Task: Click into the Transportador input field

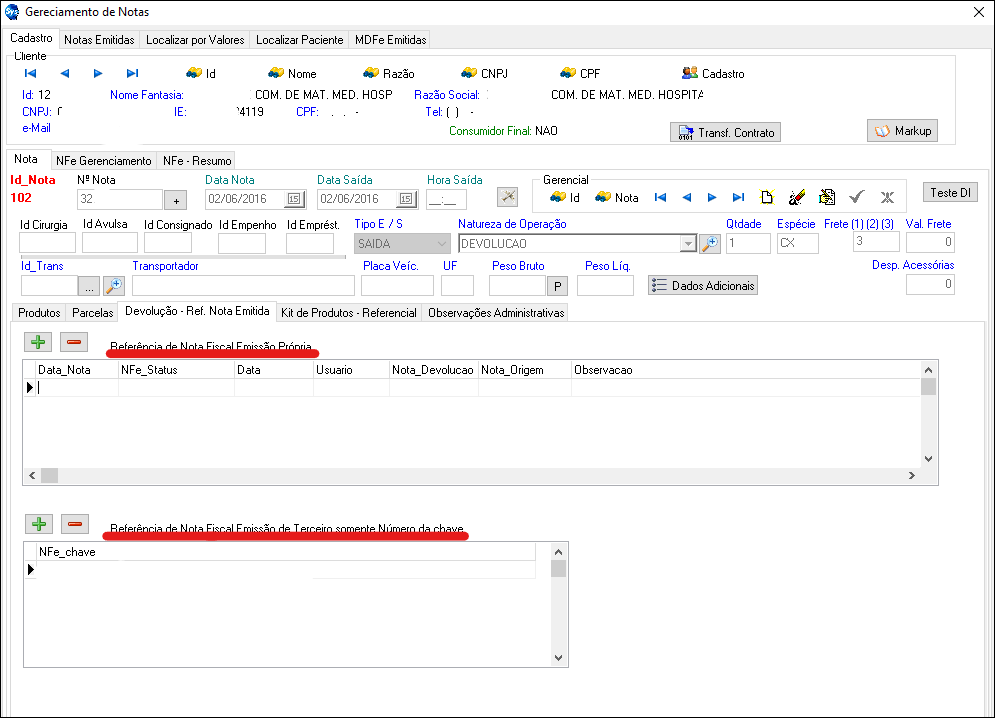Action: click(x=243, y=285)
